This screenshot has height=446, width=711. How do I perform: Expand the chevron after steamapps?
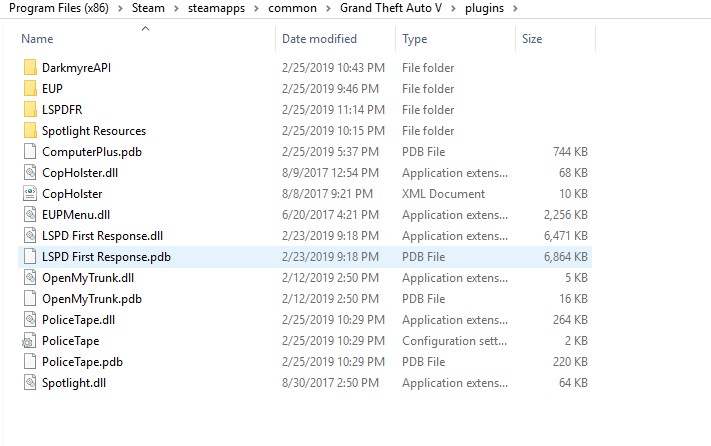pos(257,9)
